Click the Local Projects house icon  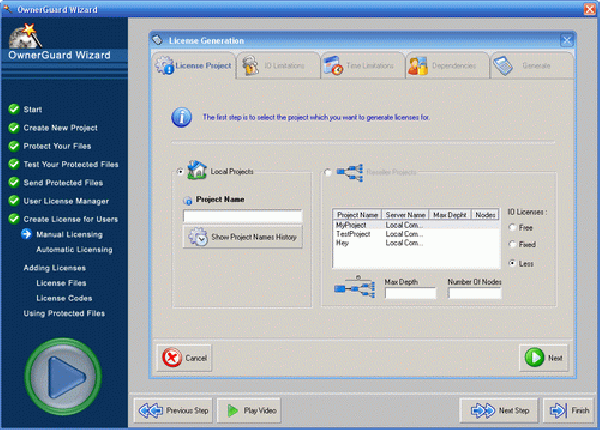[x=197, y=172]
